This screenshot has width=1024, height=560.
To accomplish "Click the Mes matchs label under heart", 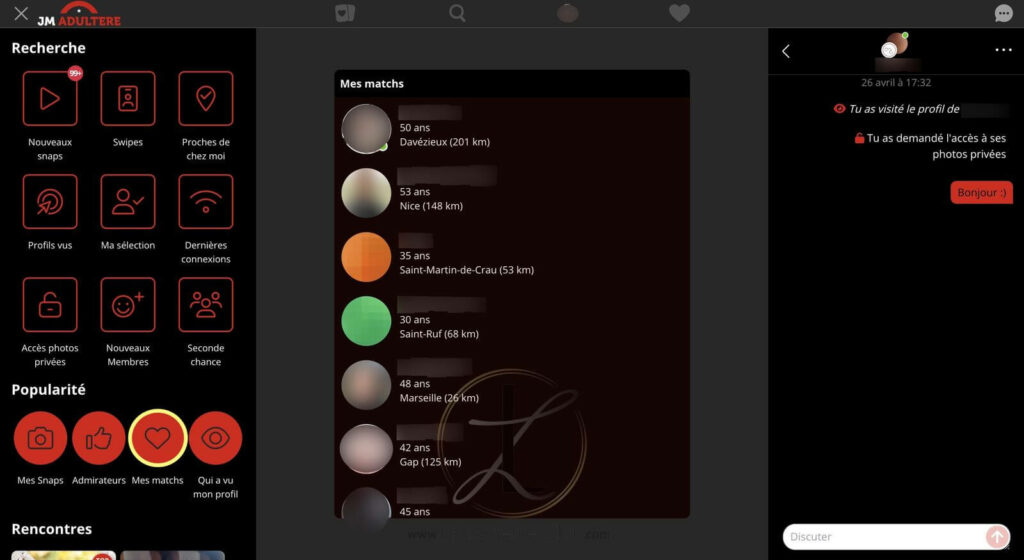I will coord(157,480).
